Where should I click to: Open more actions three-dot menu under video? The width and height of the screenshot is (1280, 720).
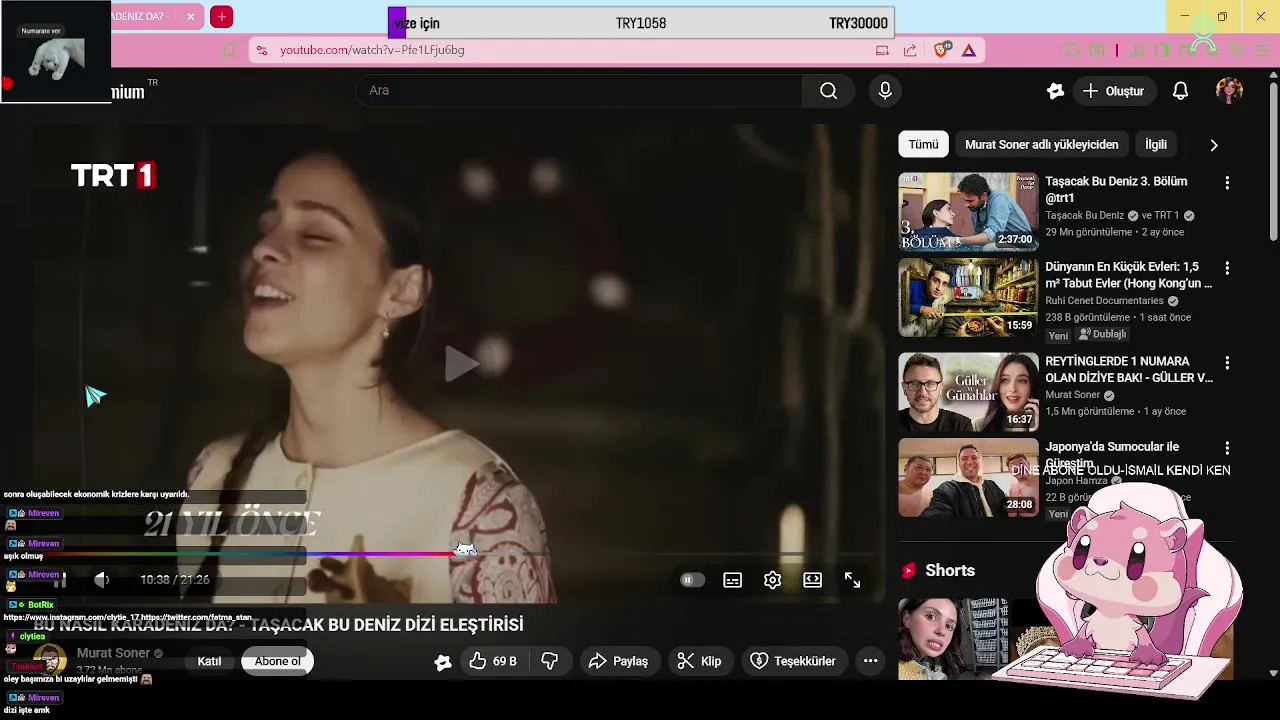pyautogui.click(x=870, y=661)
